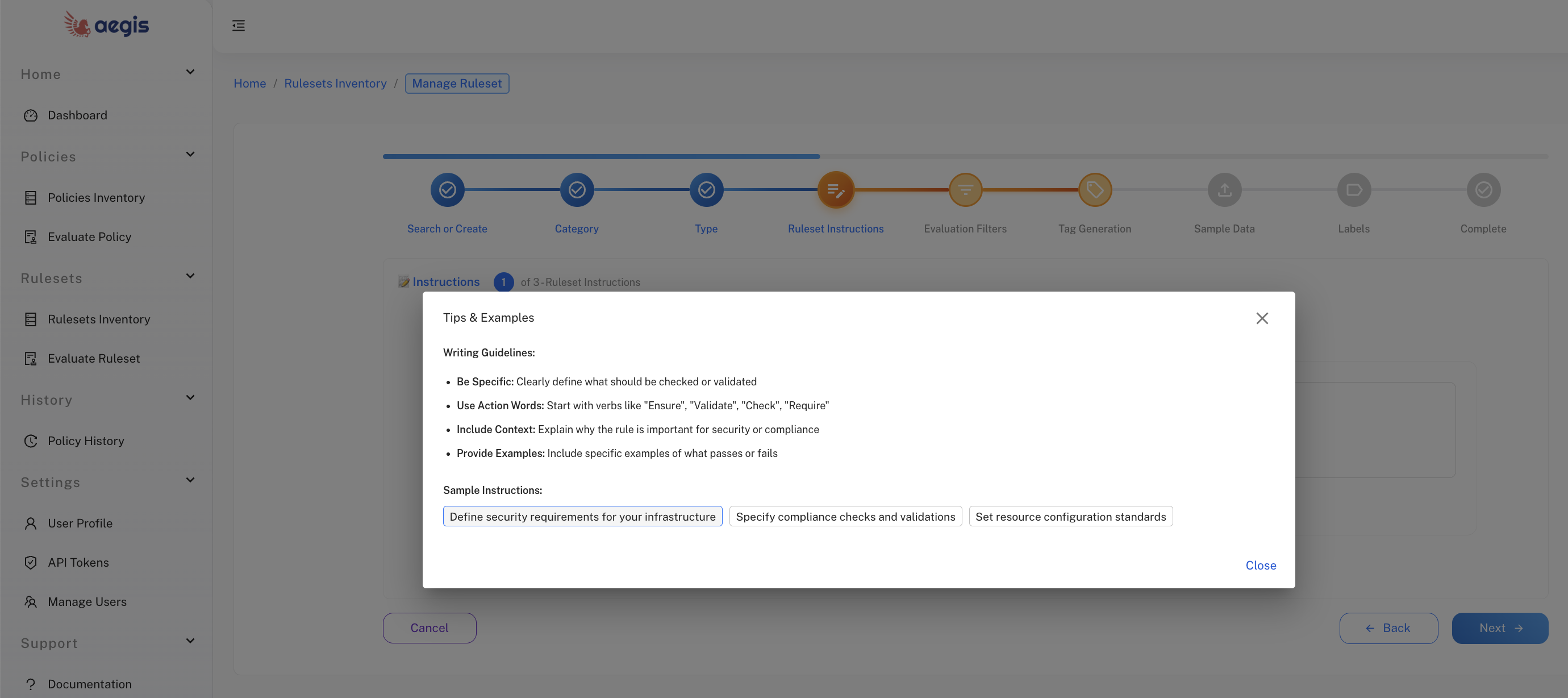The width and height of the screenshot is (1568, 698).
Task: Click the notepad icon beside Instructions
Action: pyautogui.click(x=403, y=282)
